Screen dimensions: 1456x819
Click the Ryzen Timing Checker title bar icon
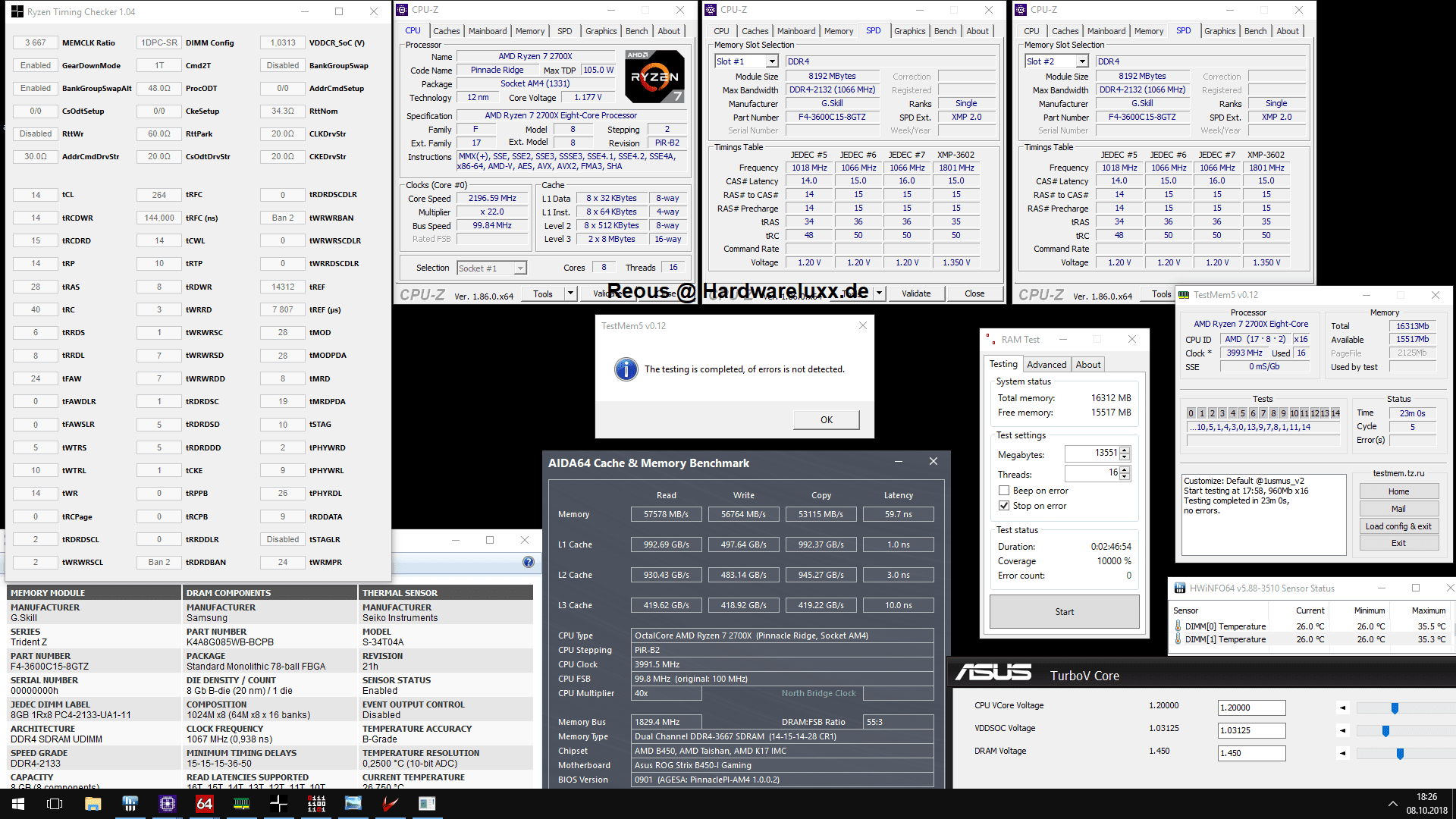click(17, 11)
